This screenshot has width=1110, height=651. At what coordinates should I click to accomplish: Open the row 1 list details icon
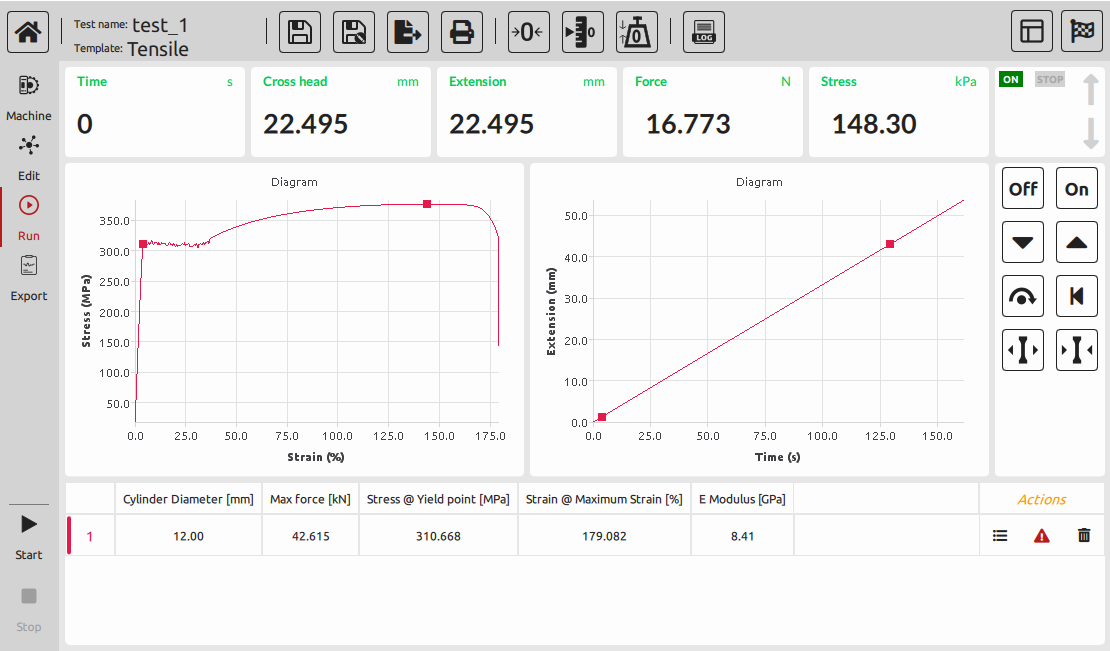(x=1000, y=536)
